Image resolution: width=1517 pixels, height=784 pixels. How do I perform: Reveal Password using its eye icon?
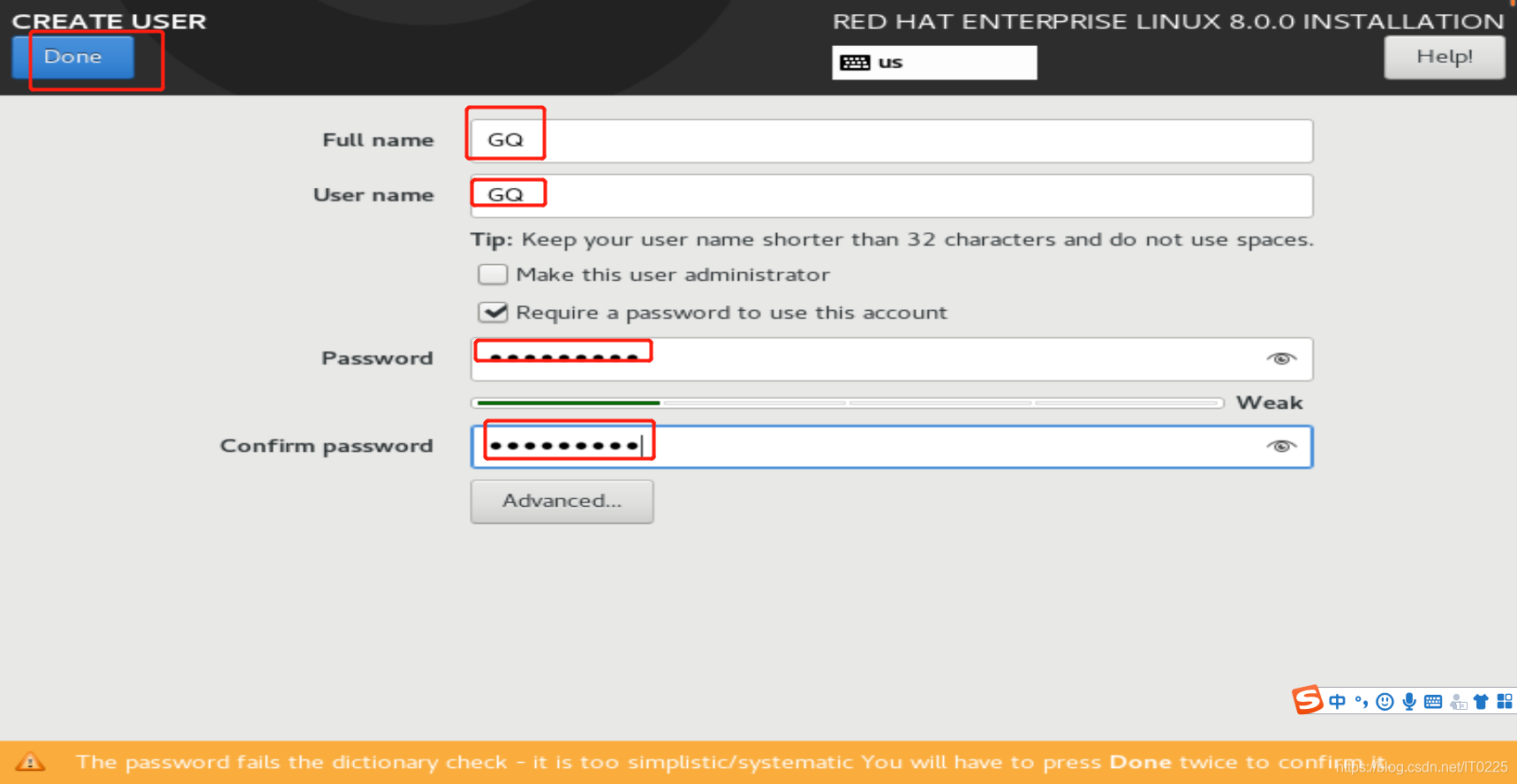tap(1281, 358)
